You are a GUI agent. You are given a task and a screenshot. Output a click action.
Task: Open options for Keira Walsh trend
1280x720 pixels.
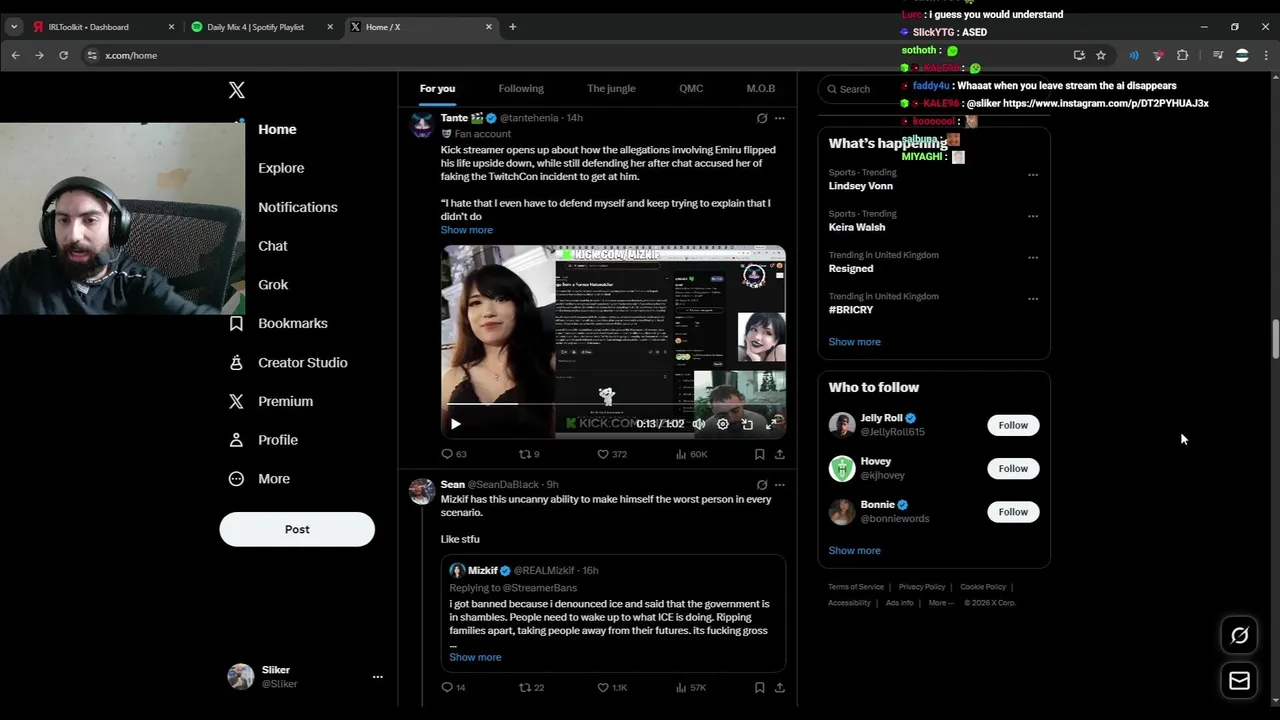pyautogui.click(x=1033, y=216)
